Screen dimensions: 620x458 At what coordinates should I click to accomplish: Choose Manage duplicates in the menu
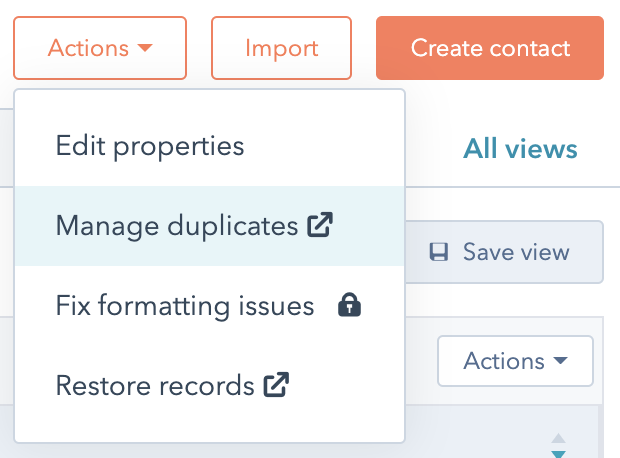point(178,226)
